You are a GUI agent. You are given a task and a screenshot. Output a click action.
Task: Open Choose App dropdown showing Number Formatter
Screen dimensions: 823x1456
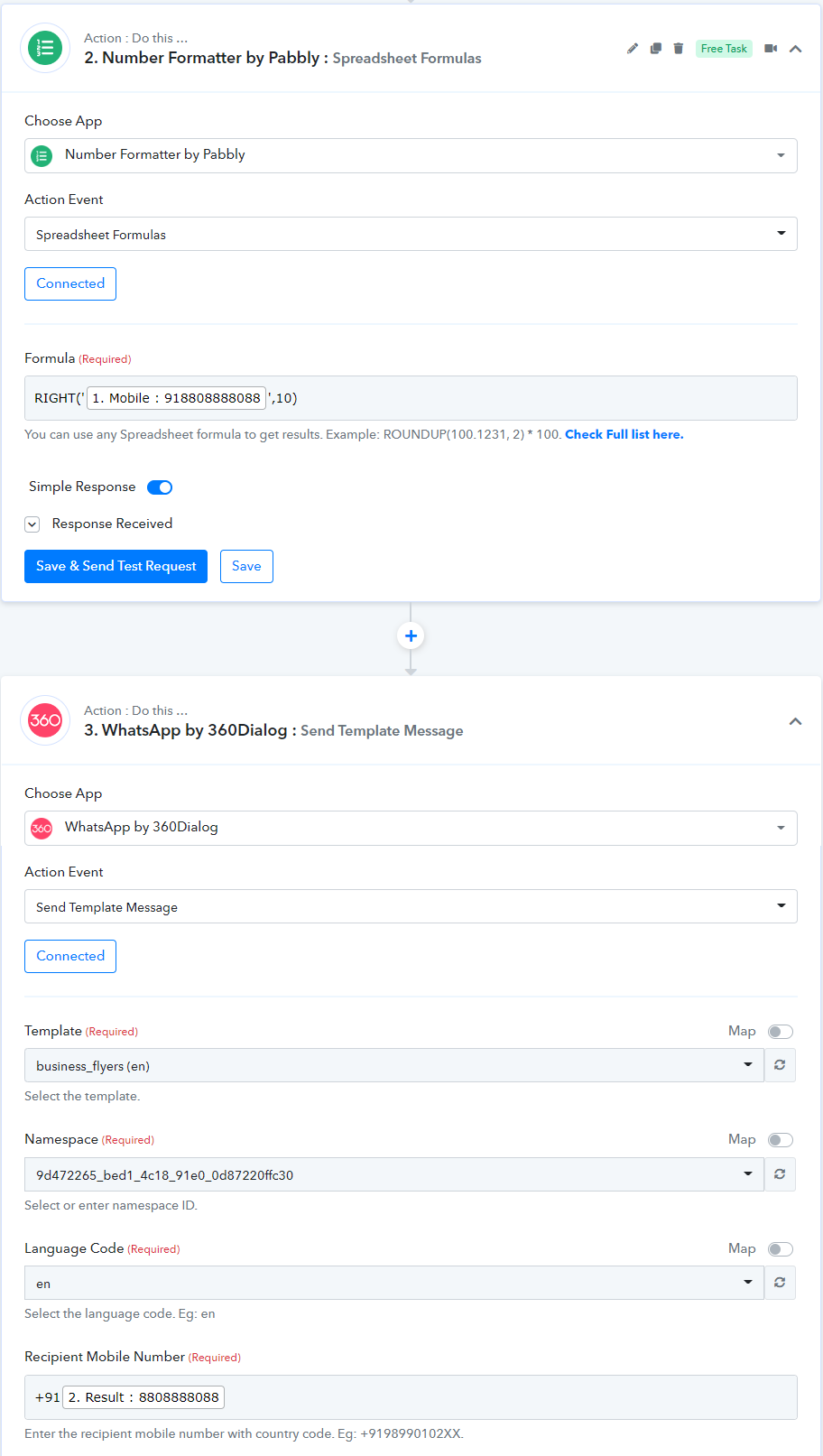[x=411, y=155]
